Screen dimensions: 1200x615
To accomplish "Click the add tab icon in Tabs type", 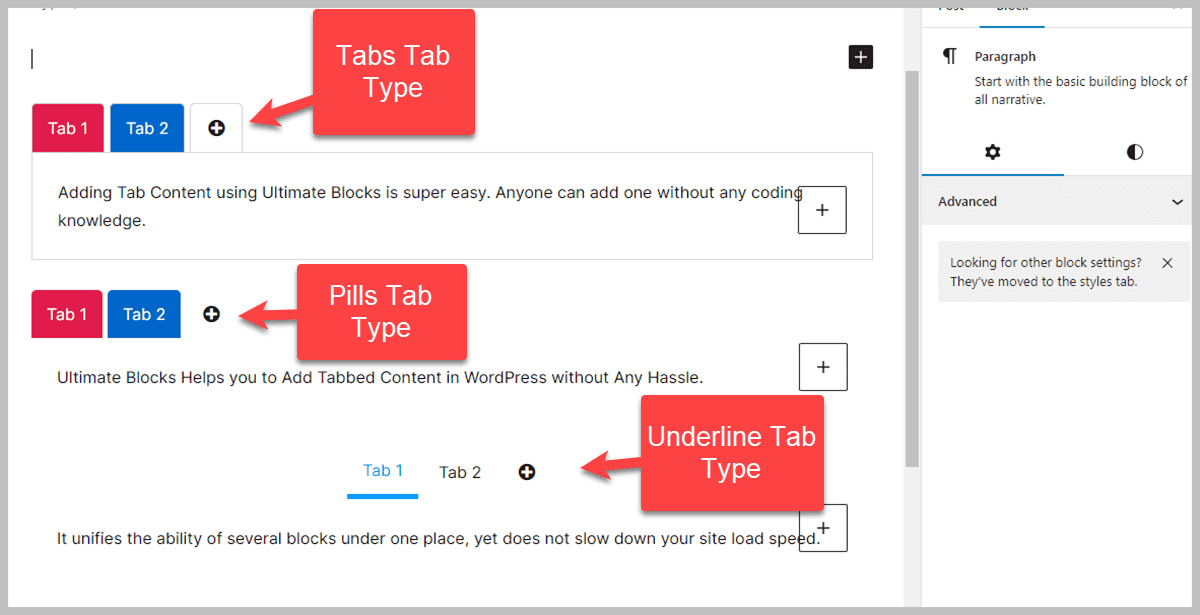I will click(x=216, y=127).
